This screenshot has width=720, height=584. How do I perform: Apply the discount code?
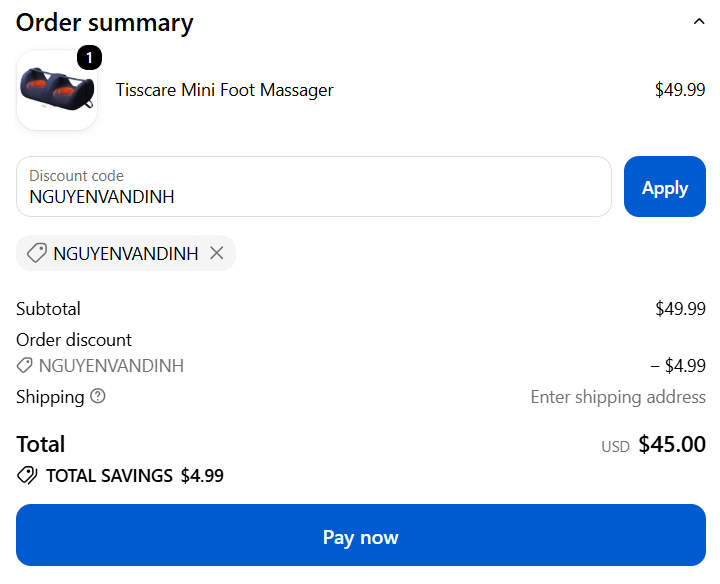pyautogui.click(x=664, y=186)
